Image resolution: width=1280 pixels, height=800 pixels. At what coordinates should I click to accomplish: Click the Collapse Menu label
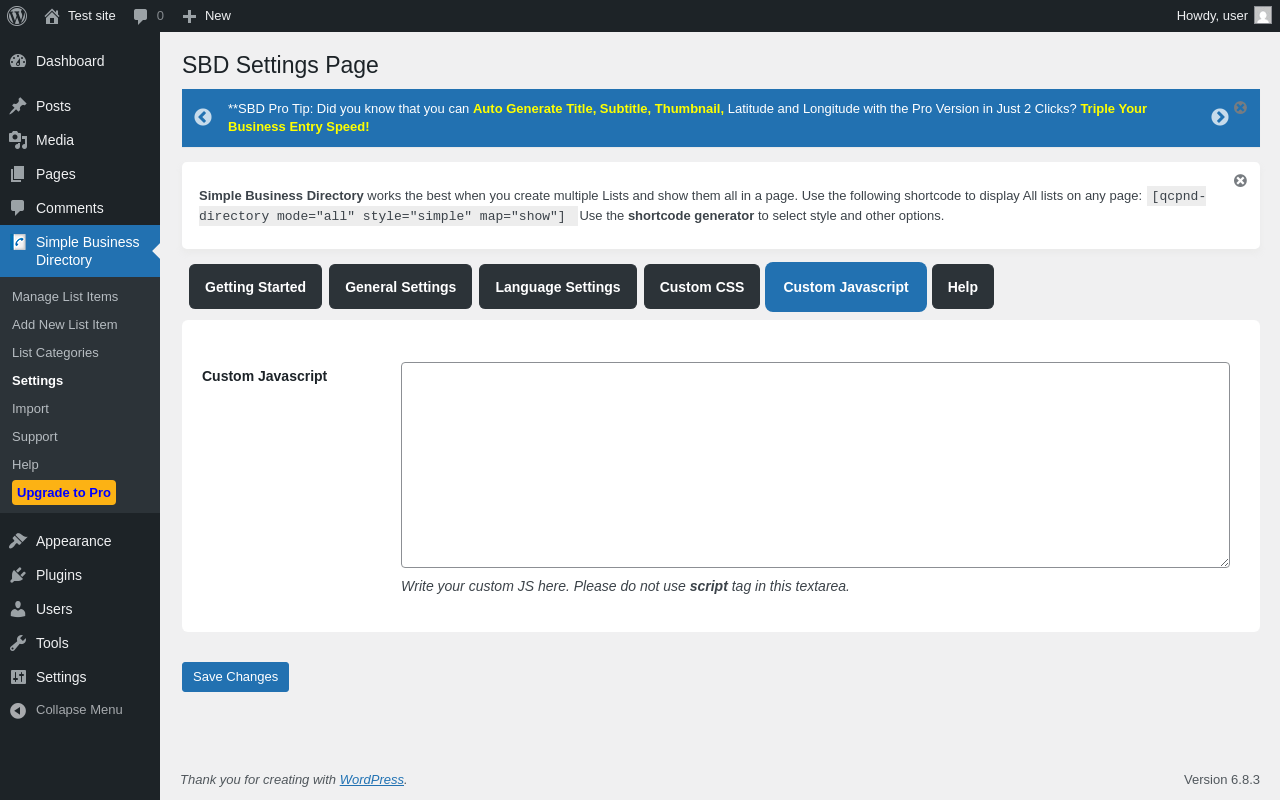pos(79,710)
